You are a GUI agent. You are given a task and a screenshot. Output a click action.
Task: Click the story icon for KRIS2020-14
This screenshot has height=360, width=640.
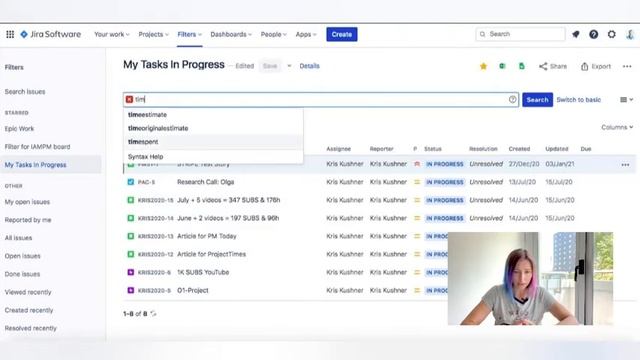tap(131, 218)
